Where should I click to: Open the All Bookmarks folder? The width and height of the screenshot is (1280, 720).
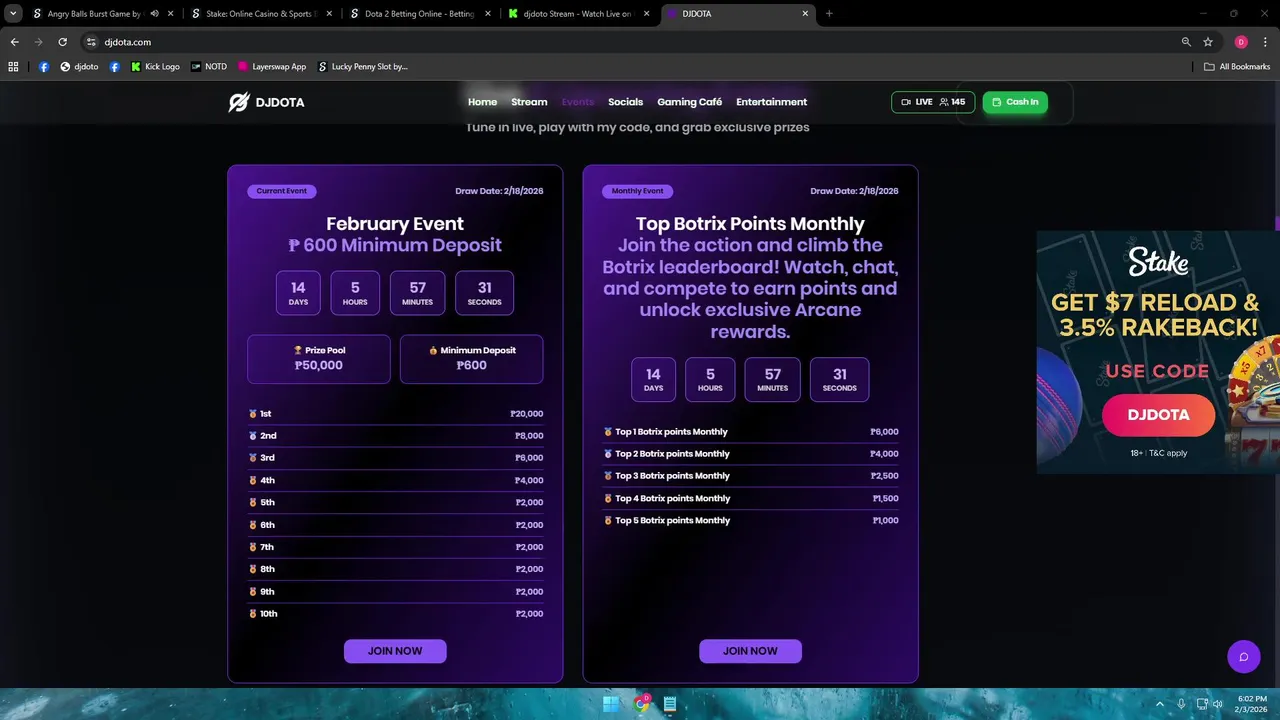1237,67
